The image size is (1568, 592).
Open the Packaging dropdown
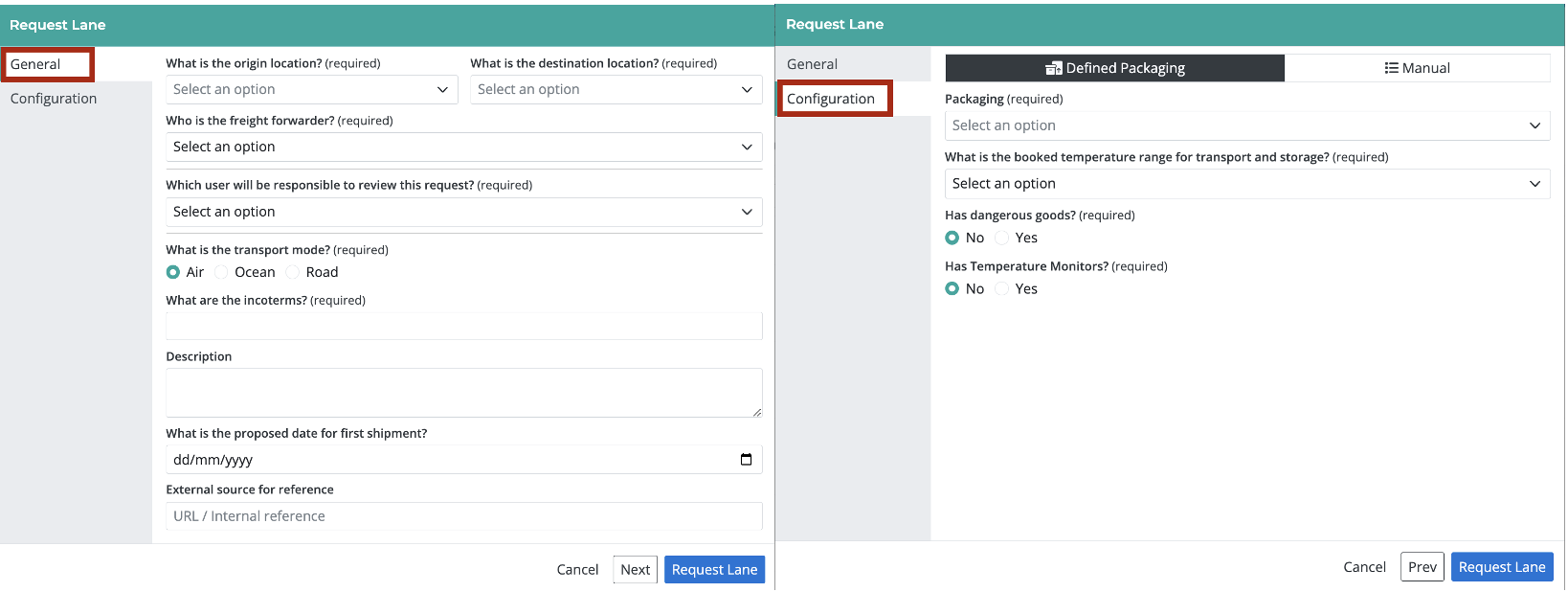point(1247,125)
